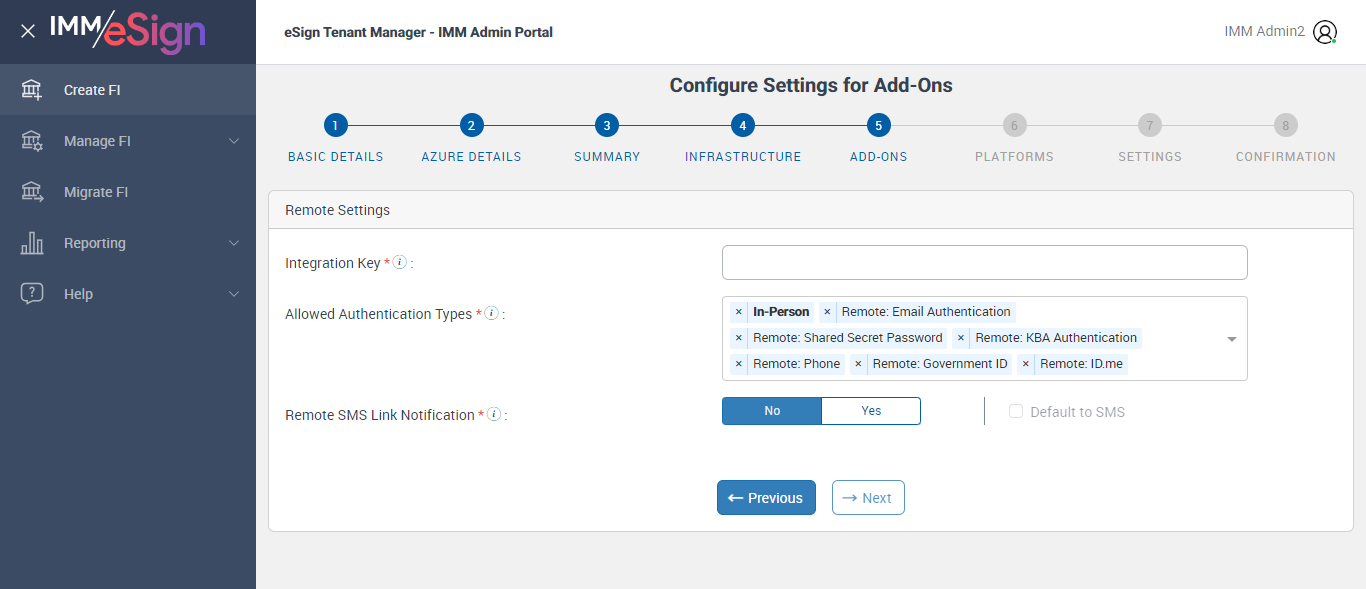Viewport: 1366px width, 589px height.
Task: Click the Integration Key info icon
Action: click(x=400, y=262)
